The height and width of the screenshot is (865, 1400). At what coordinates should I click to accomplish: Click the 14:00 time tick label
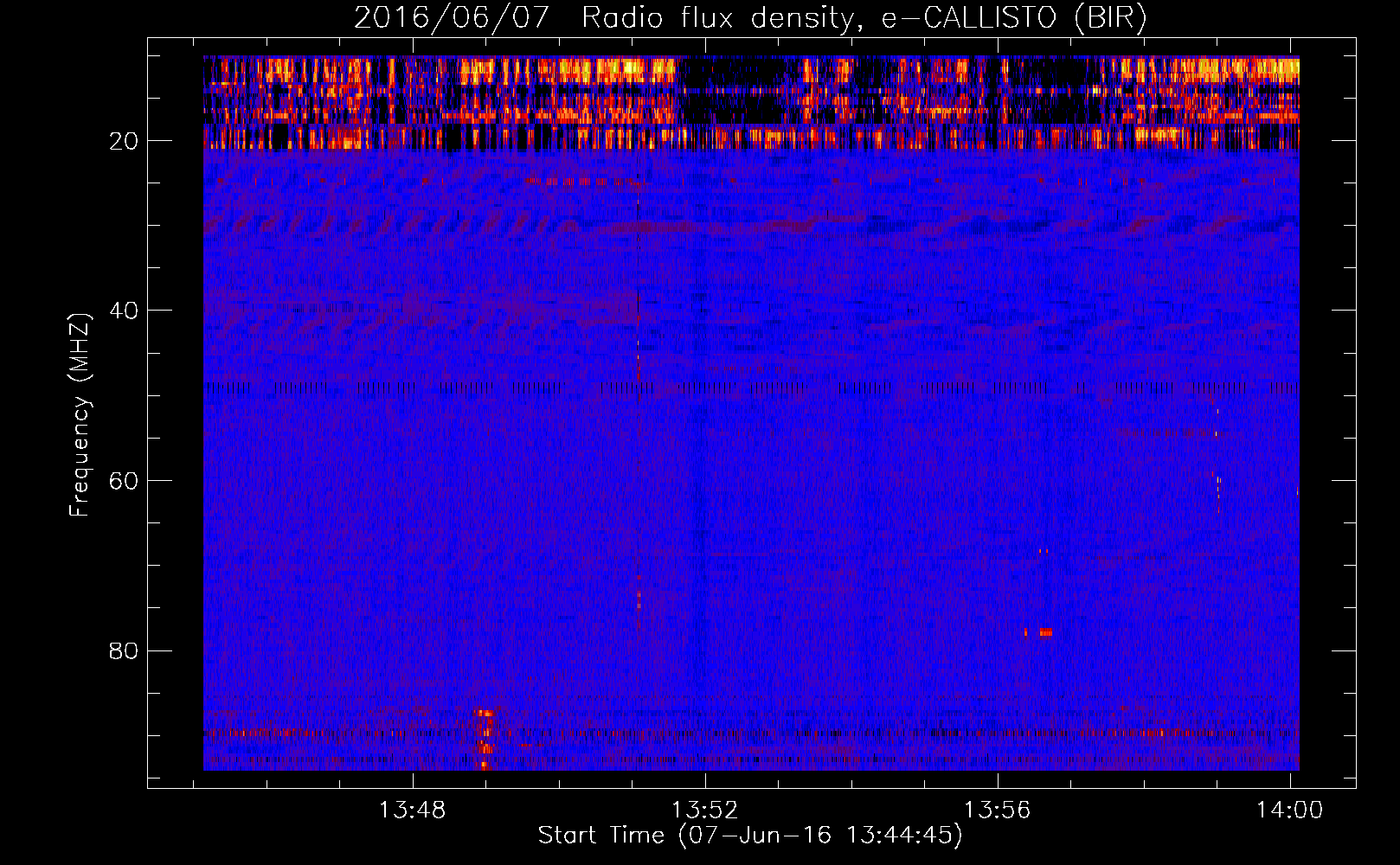[1290, 811]
